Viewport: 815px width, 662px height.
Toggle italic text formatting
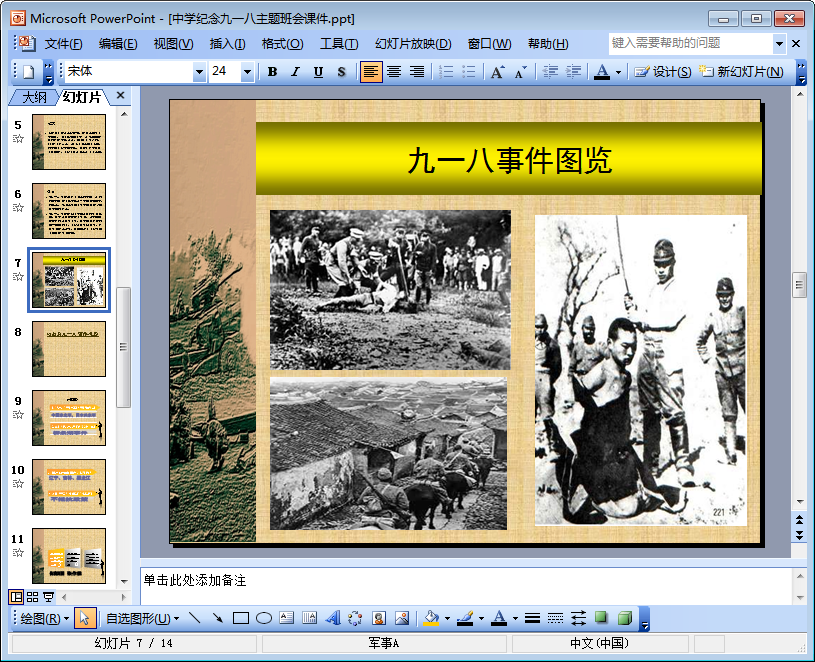click(x=295, y=72)
